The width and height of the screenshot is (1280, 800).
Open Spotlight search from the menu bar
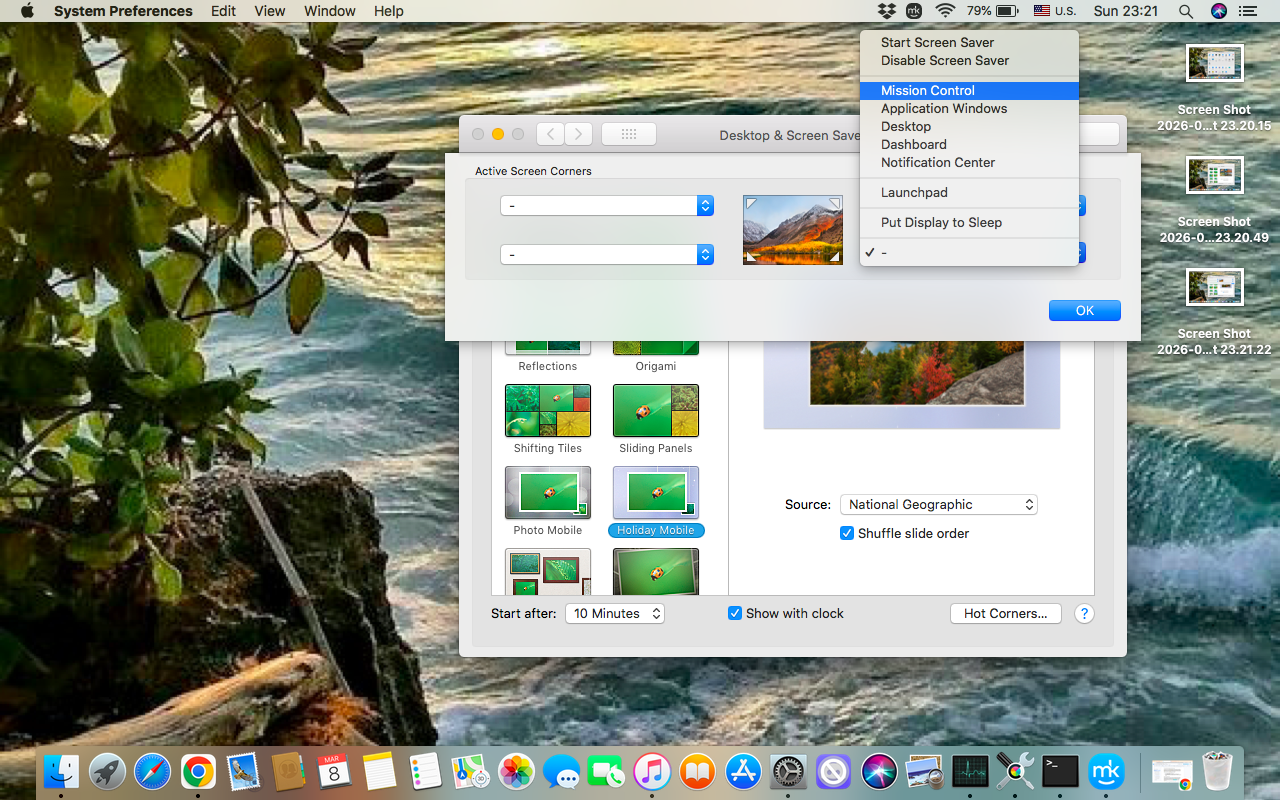click(x=1185, y=11)
